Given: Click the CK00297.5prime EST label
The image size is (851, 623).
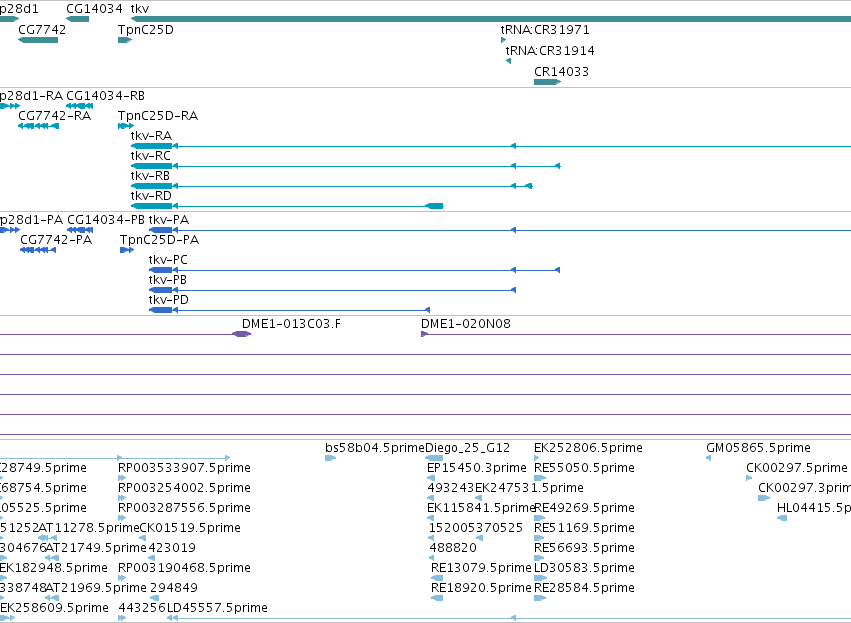Looking at the screenshot, I should (797, 468).
